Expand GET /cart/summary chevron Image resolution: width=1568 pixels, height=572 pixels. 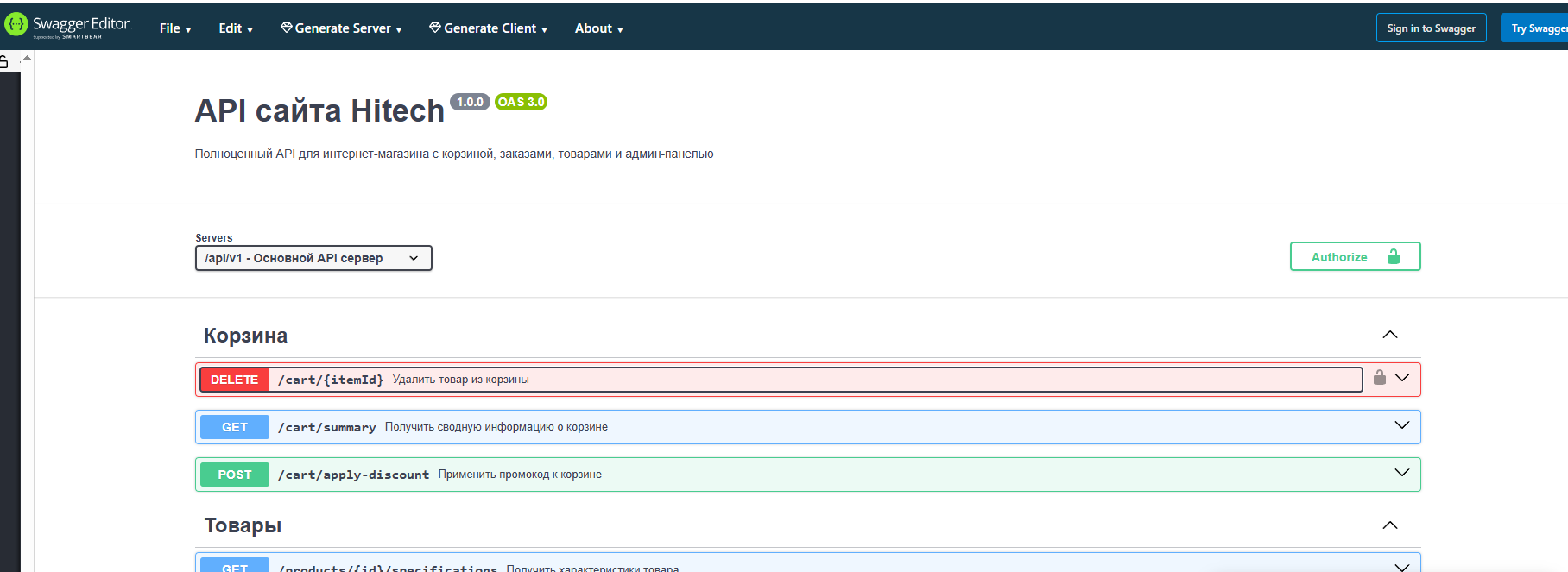[x=1402, y=425]
